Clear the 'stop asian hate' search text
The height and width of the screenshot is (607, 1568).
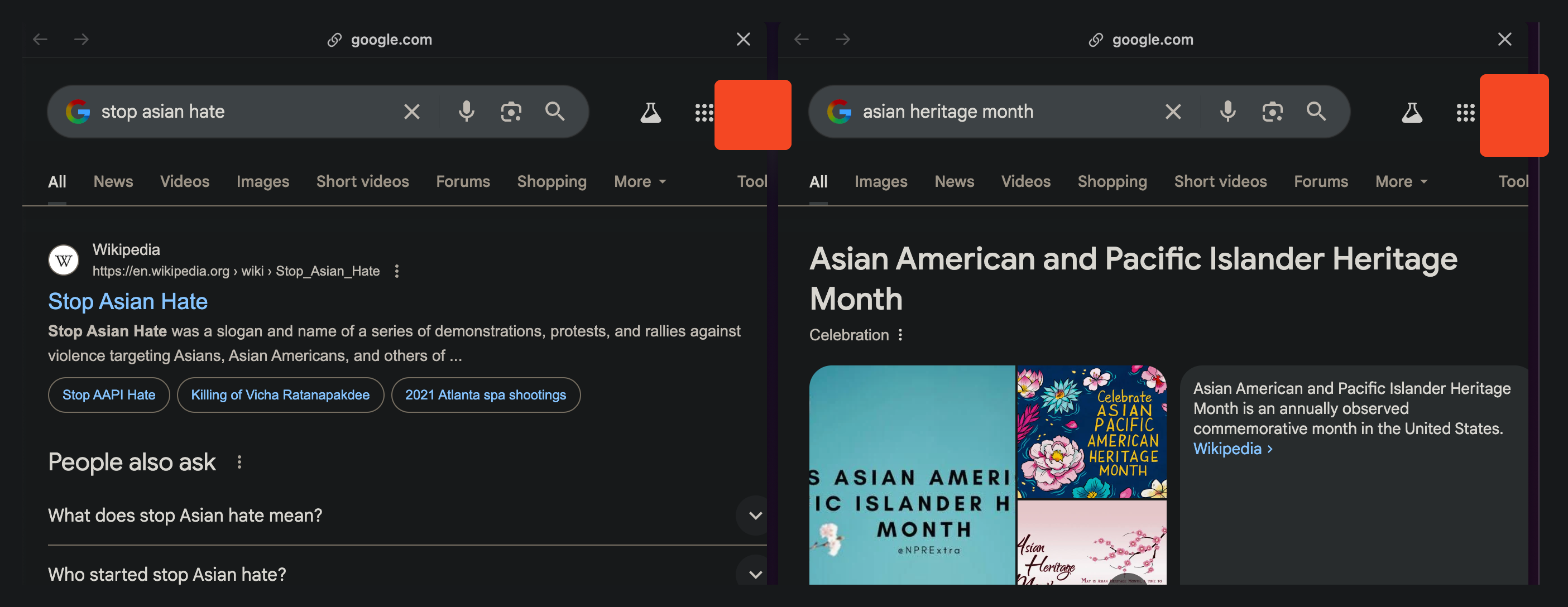point(412,112)
